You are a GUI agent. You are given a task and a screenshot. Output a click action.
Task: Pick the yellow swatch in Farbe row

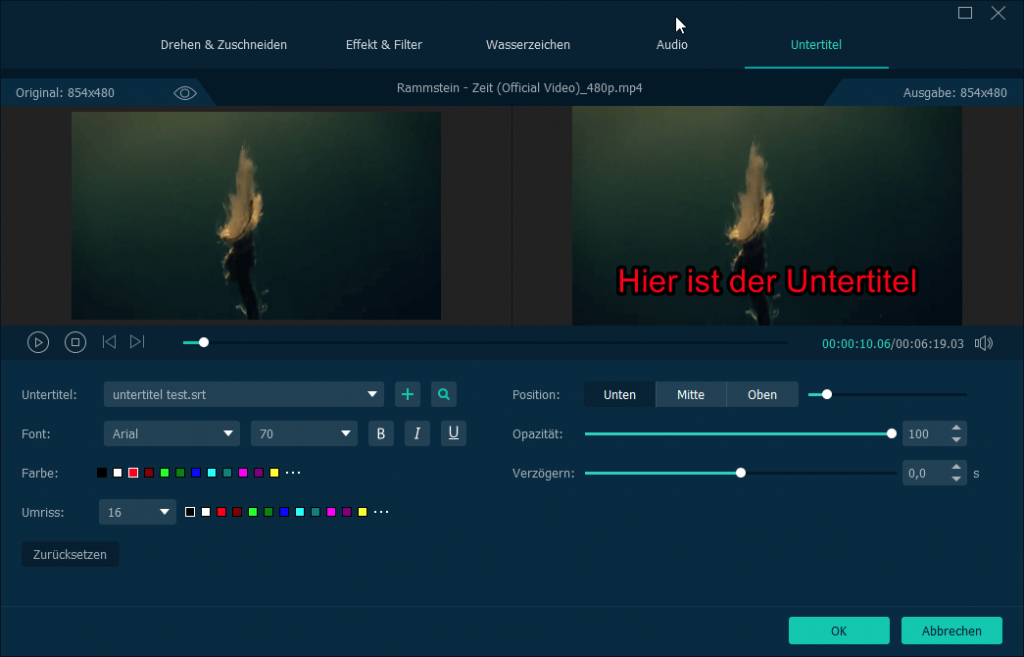pos(274,472)
